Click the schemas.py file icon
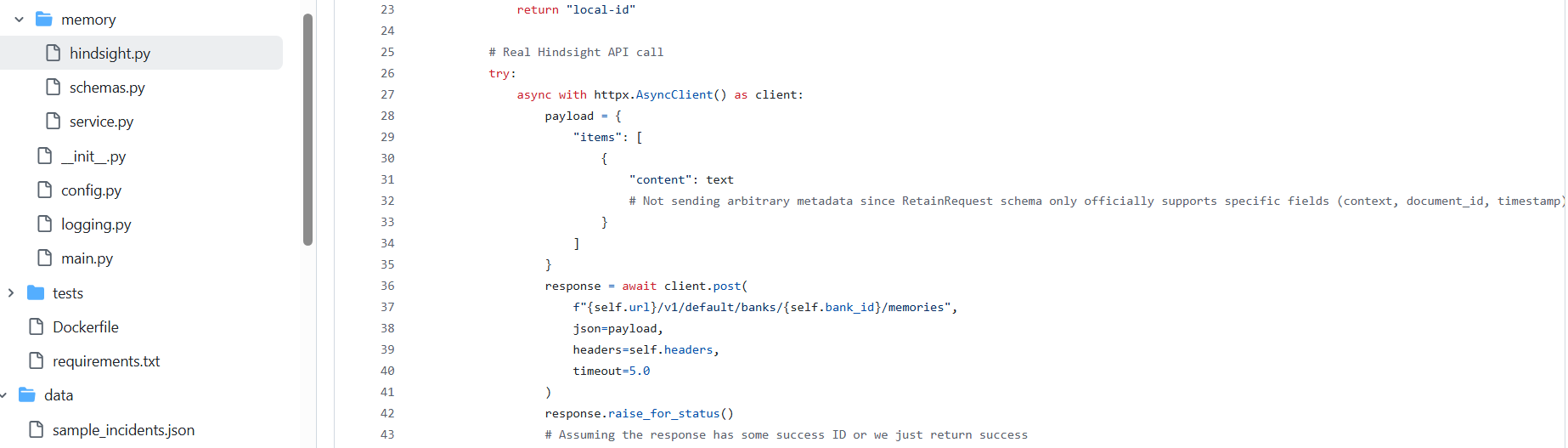Image resolution: width=1568 pixels, height=448 pixels. (53, 87)
